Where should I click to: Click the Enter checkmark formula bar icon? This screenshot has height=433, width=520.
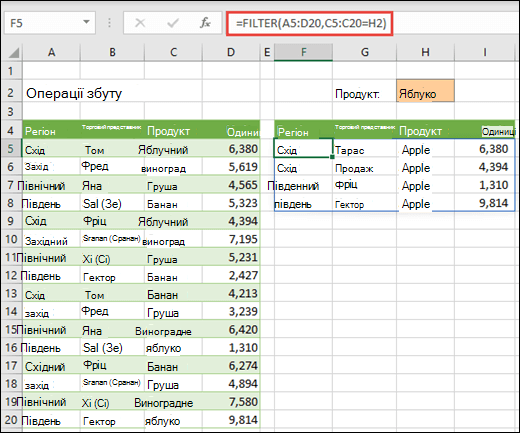(x=173, y=23)
